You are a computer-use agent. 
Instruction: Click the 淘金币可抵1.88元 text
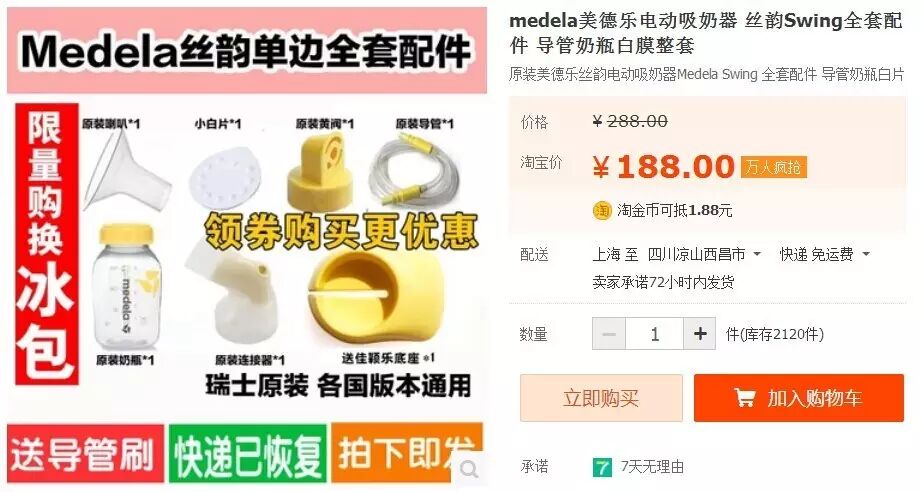pyautogui.click(x=674, y=210)
